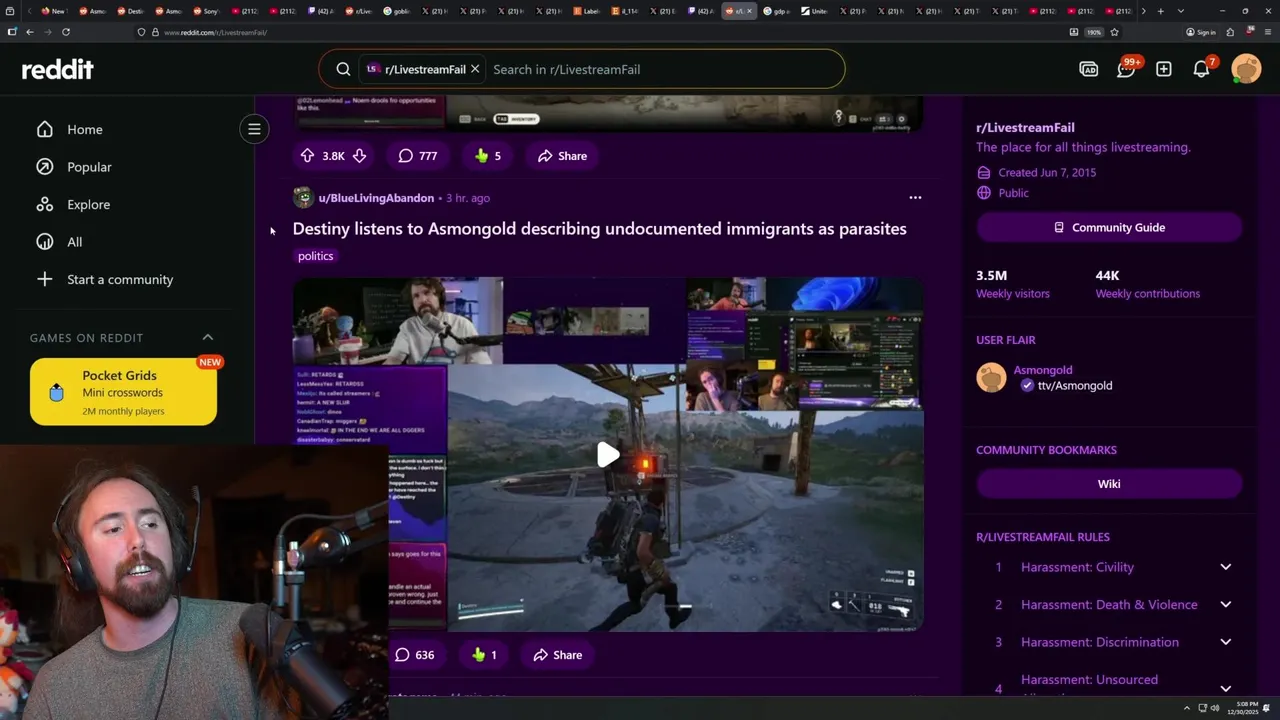Click the system tray volume icon

pos(1216,708)
